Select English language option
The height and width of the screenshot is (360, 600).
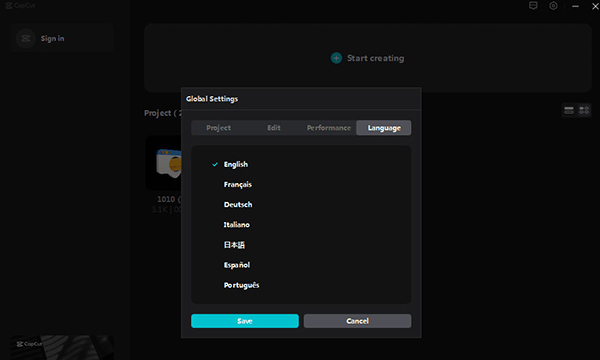[x=236, y=164]
